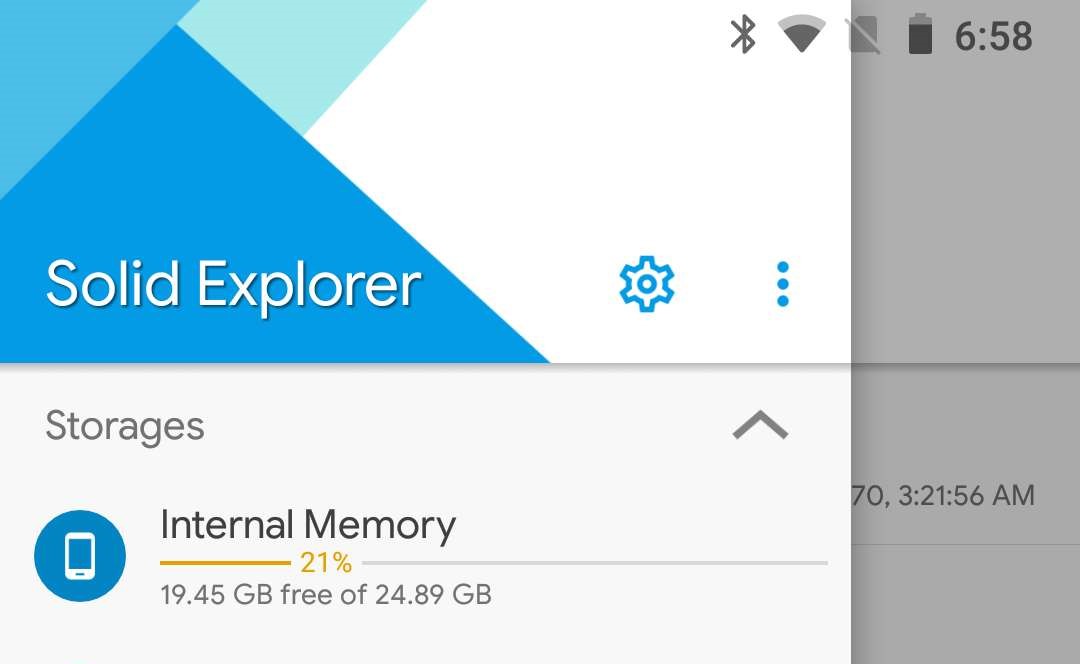Image resolution: width=1080 pixels, height=664 pixels.
Task: Click the clock showing 6:58
Action: pos(996,35)
